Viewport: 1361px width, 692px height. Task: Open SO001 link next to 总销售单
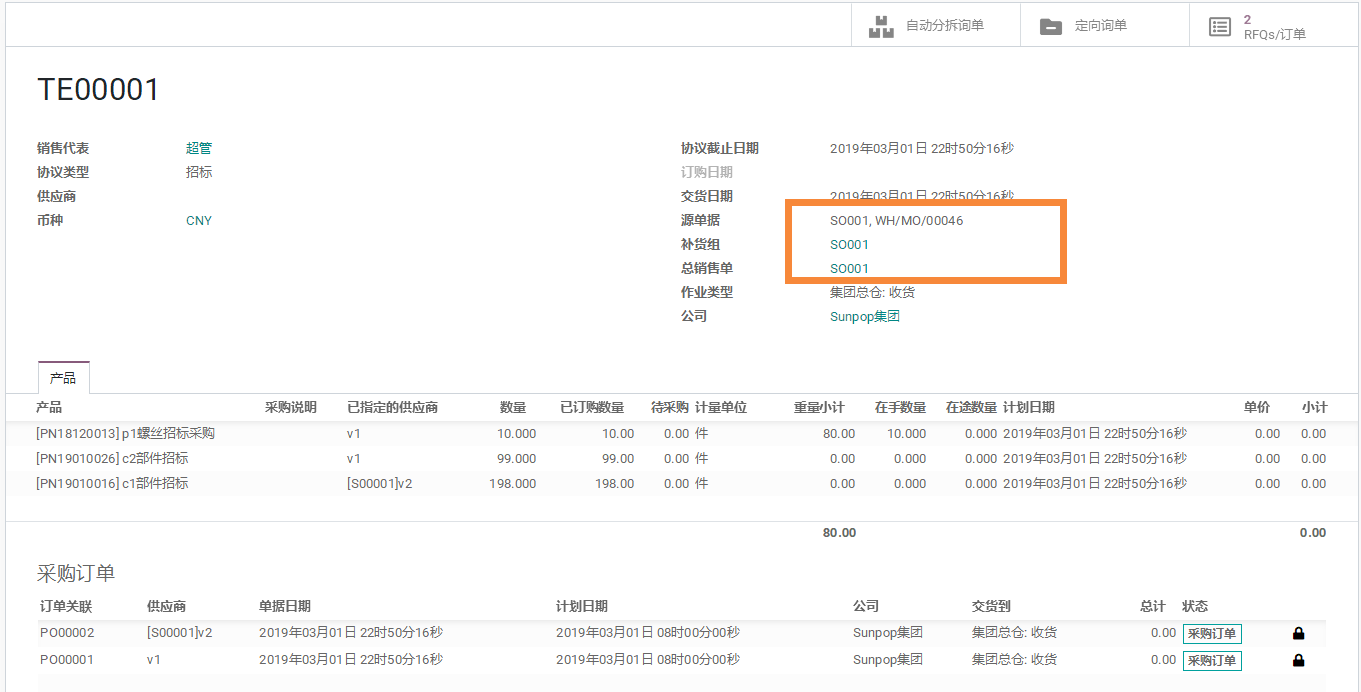click(x=849, y=268)
